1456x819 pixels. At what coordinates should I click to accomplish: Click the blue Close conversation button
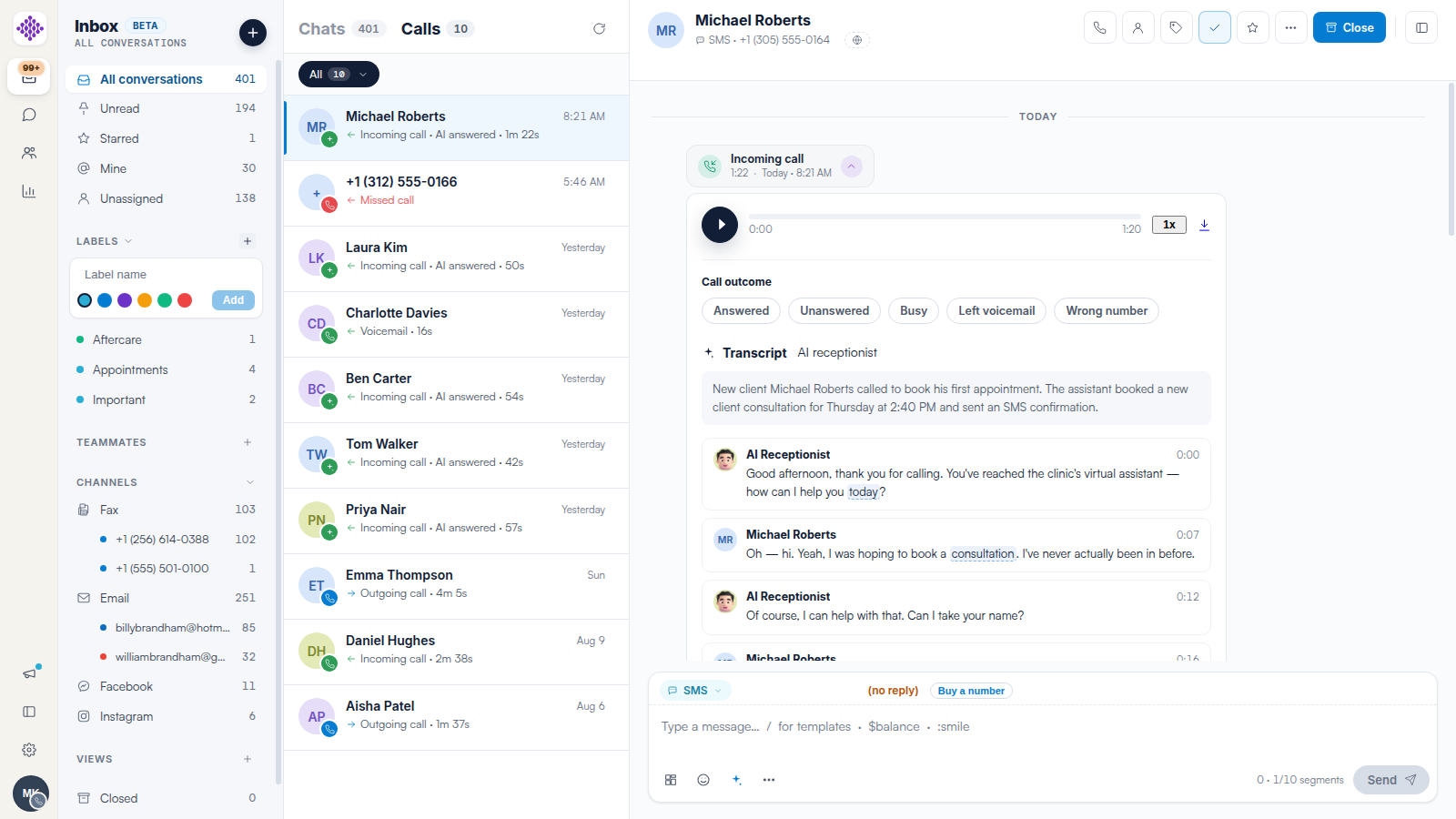click(1350, 27)
